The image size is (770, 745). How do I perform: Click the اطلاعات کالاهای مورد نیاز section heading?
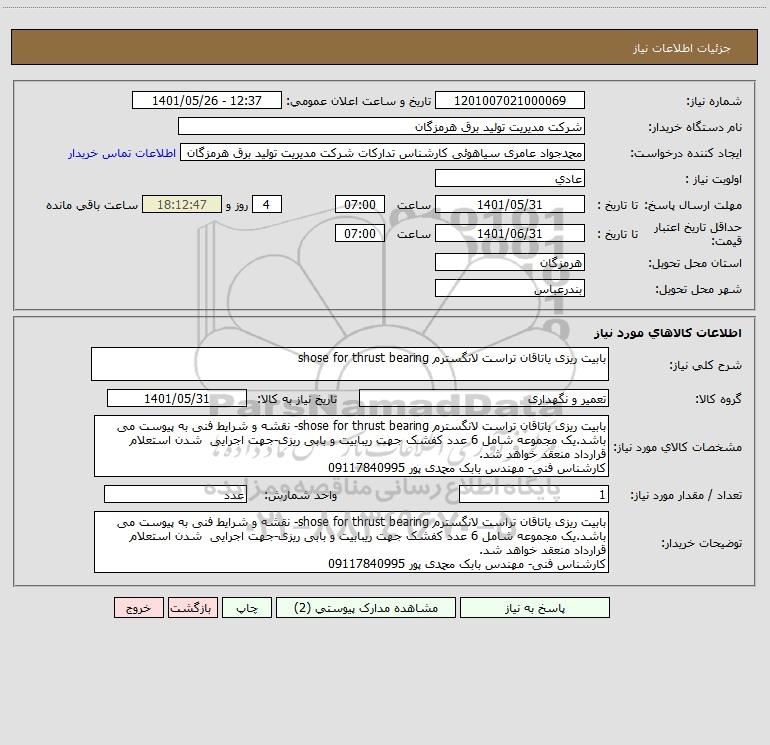(668, 333)
